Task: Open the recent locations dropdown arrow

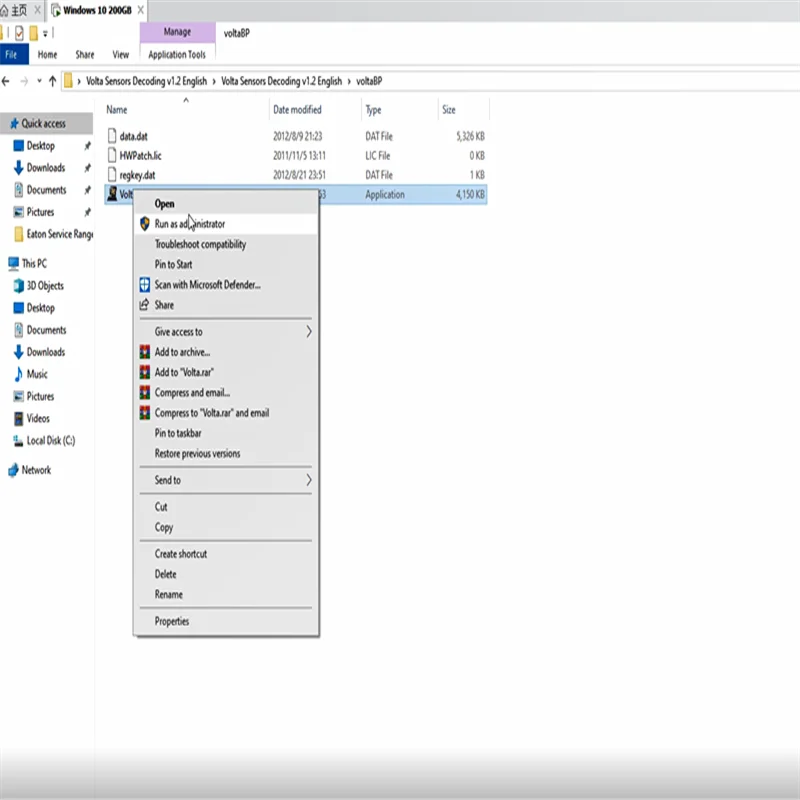Action: (38, 81)
